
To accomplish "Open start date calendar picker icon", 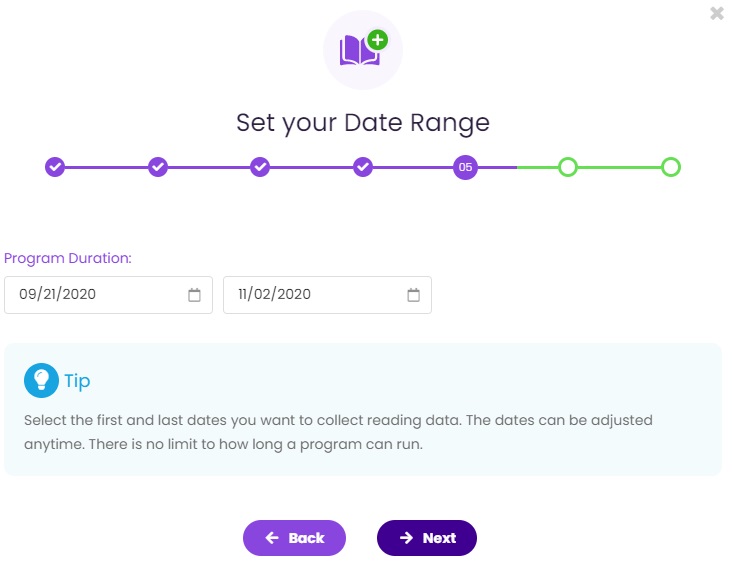I will click(x=194, y=295).
